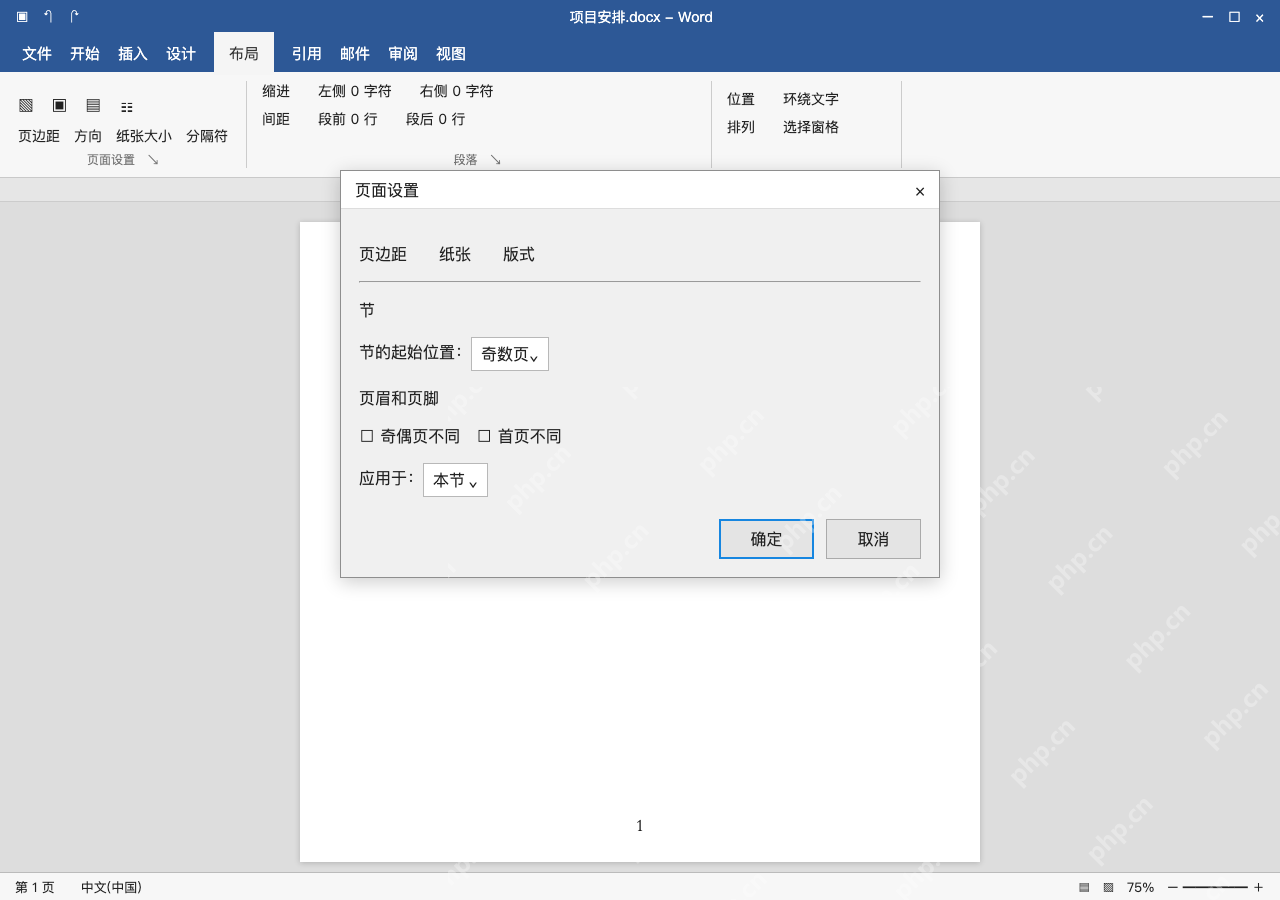
Task: Switch to the 视图 tab
Action: 451,53
